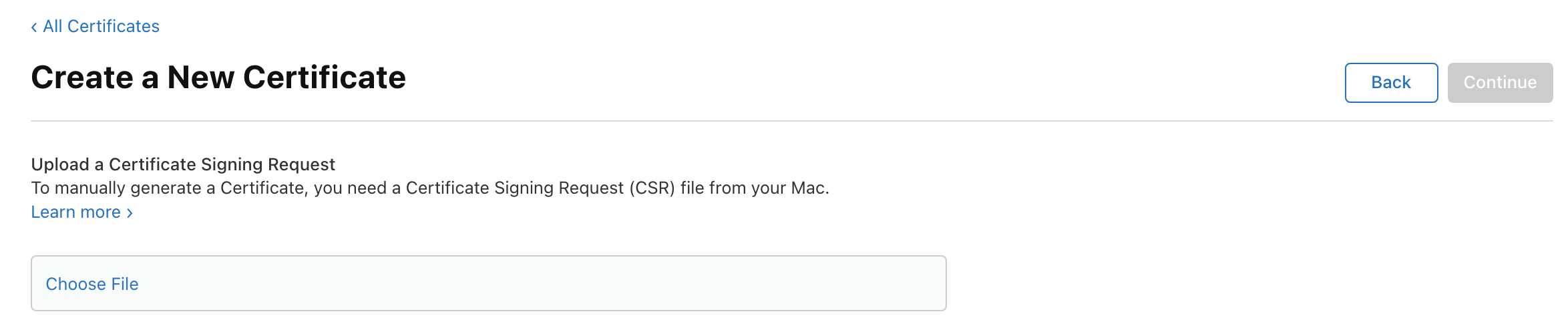Click the word Certificate in the page title

click(325, 77)
